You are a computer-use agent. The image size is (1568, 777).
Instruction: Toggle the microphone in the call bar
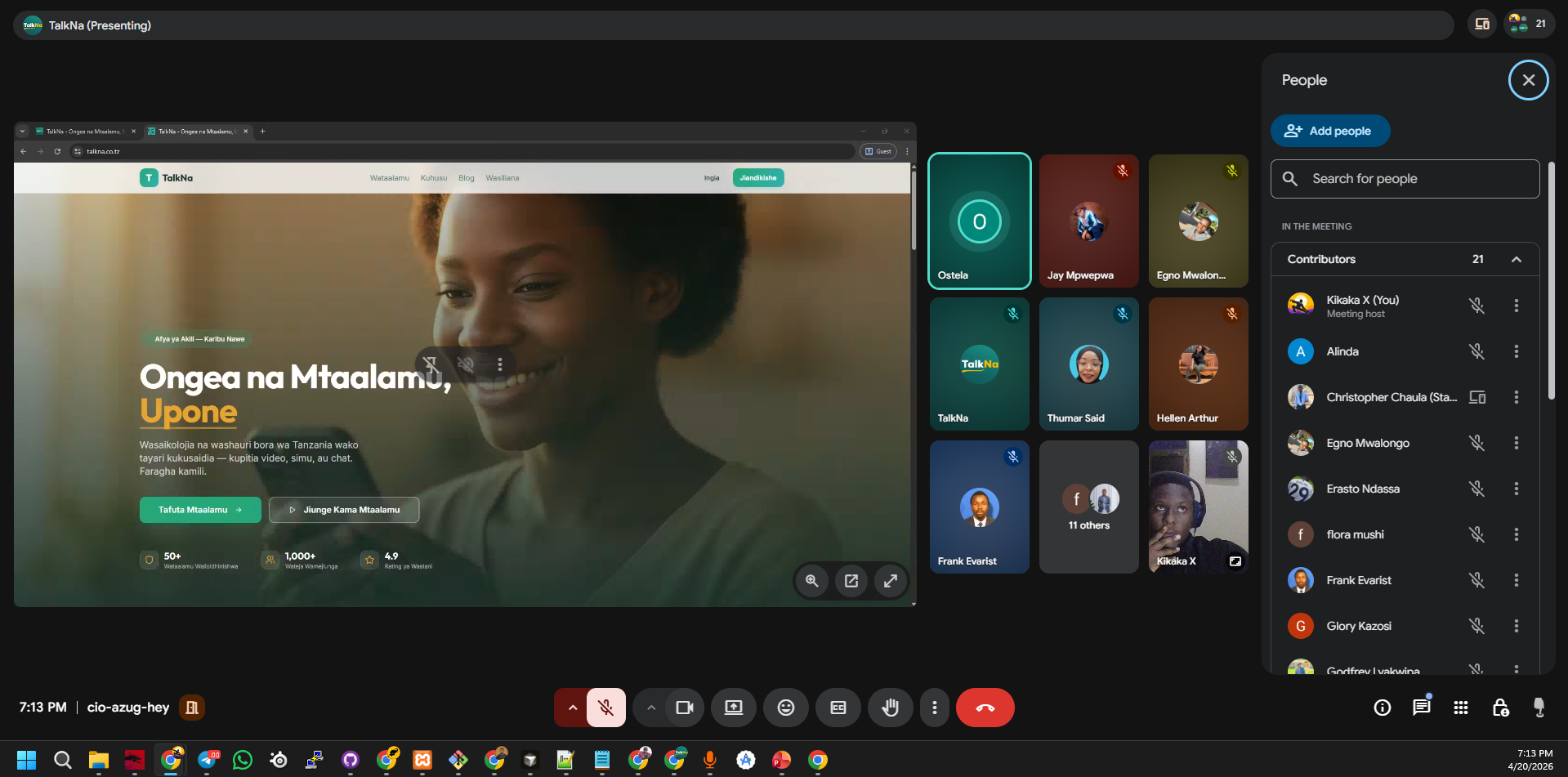click(x=605, y=708)
